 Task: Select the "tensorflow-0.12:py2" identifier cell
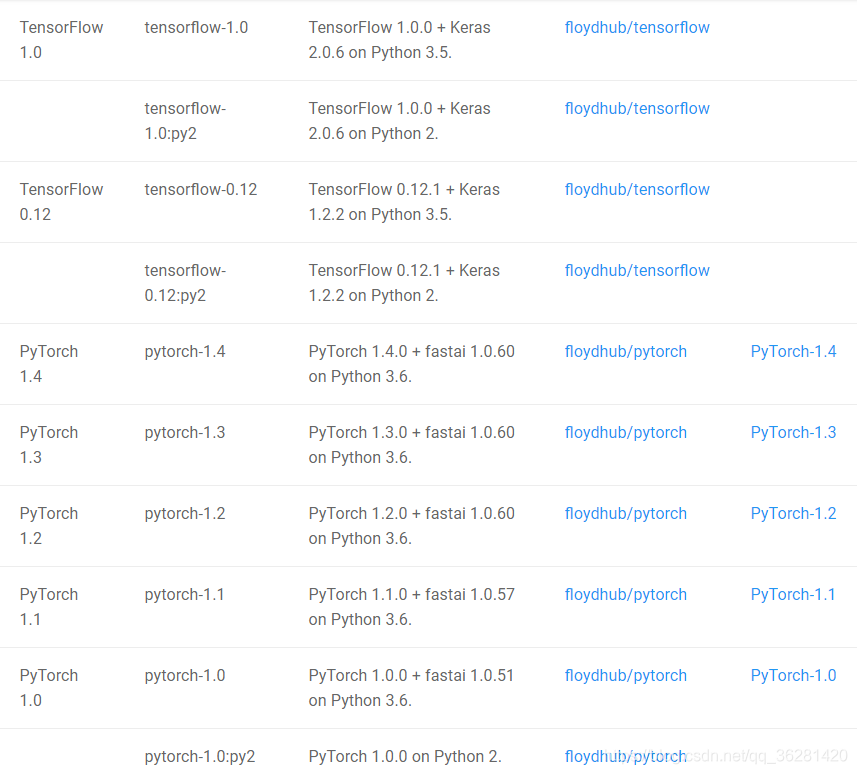(185, 283)
